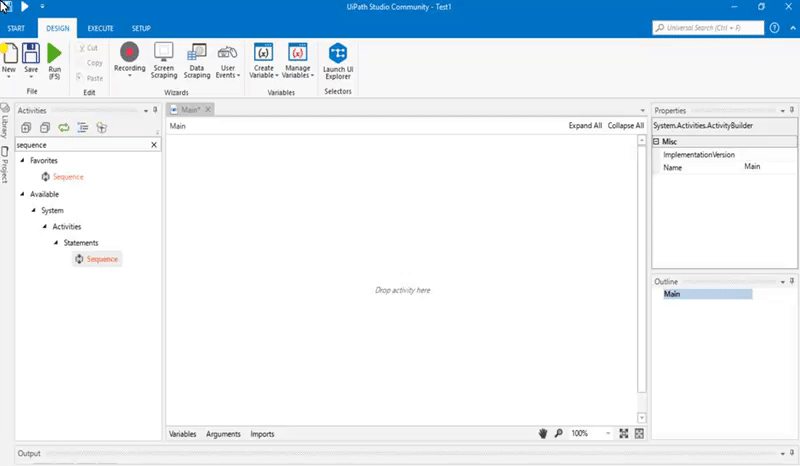Toggle the overview icon in designer footer
This screenshot has height=466, width=800.
639,433
